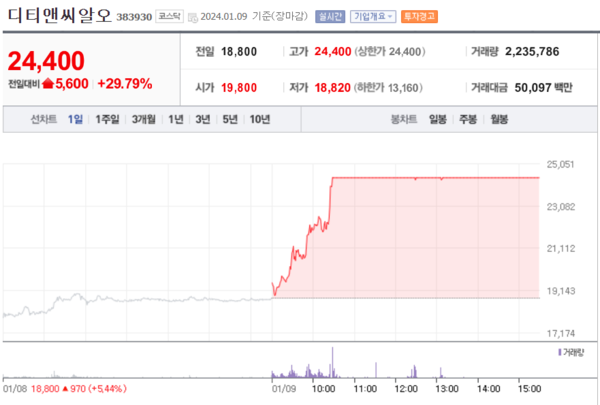Click the trading value 50,097 백만
The width and height of the screenshot is (600, 405).
(543, 88)
